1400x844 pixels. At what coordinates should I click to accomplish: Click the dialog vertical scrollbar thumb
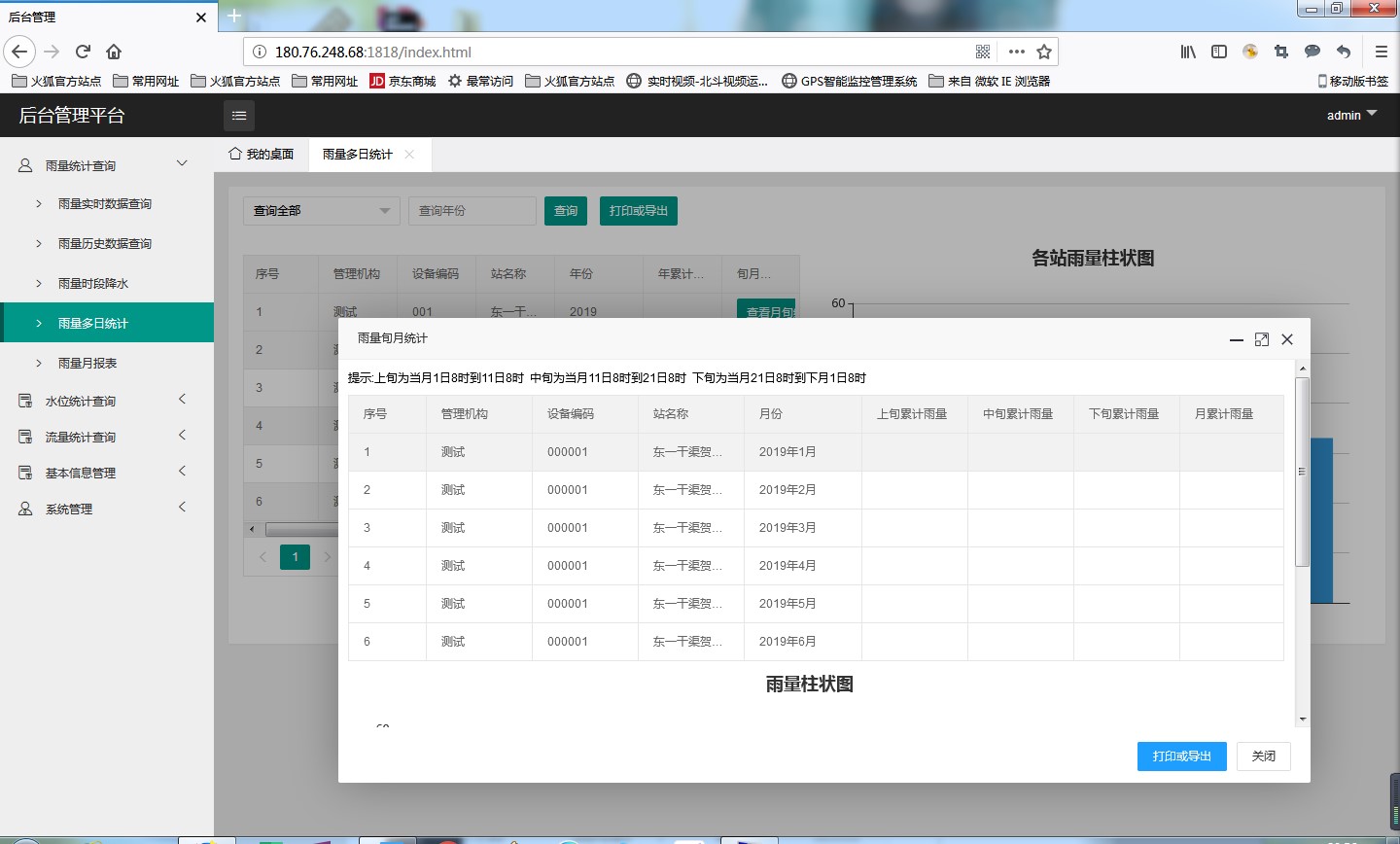[x=1303, y=472]
